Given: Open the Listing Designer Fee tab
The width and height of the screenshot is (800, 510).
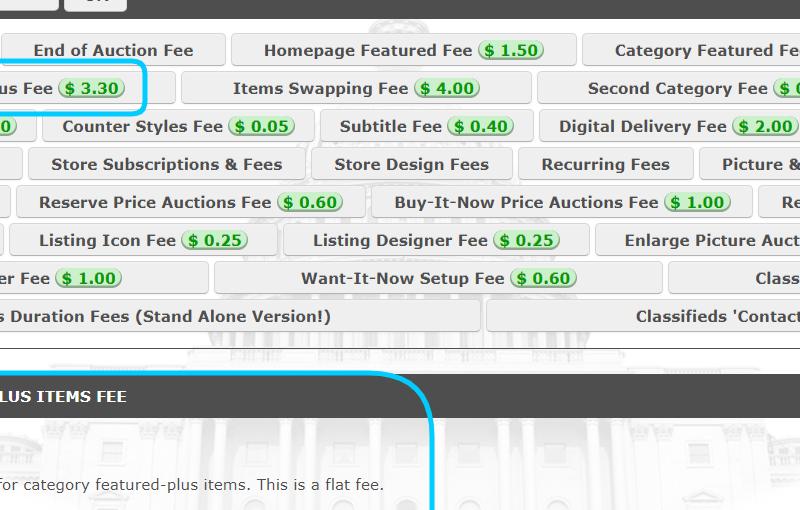Looking at the screenshot, I should coord(436,240).
